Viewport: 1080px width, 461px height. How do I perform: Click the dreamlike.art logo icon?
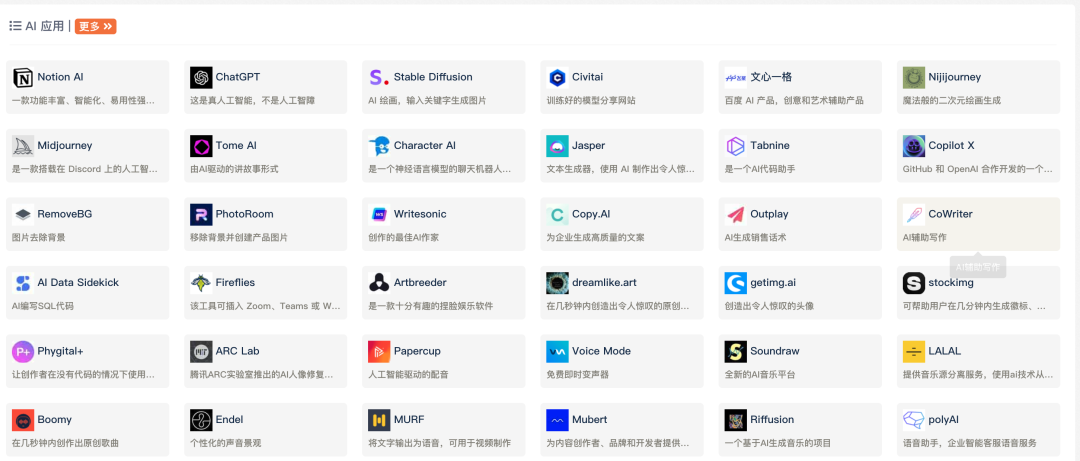[557, 283]
